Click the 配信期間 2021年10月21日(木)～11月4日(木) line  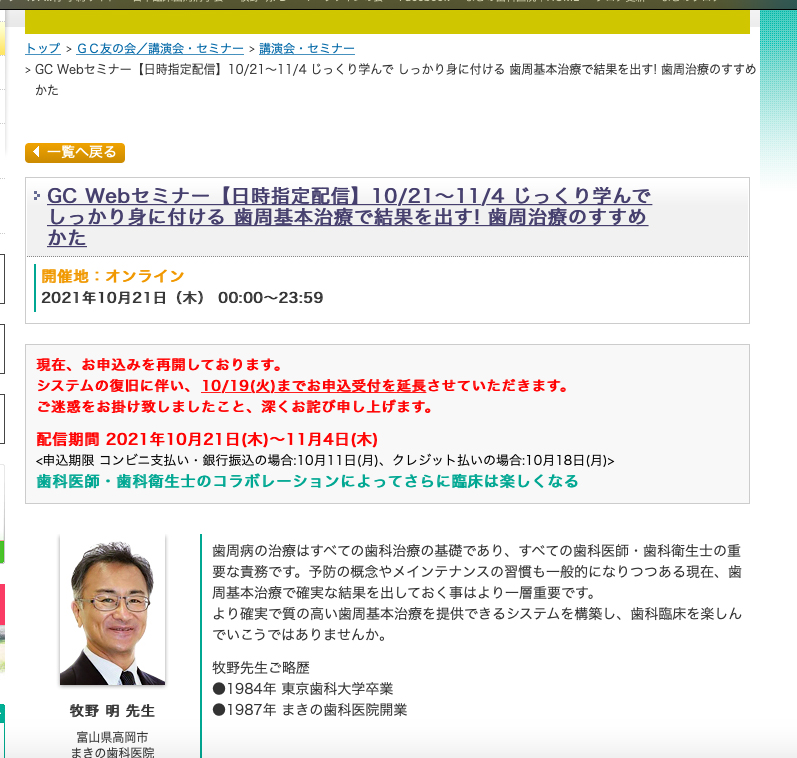click(207, 439)
